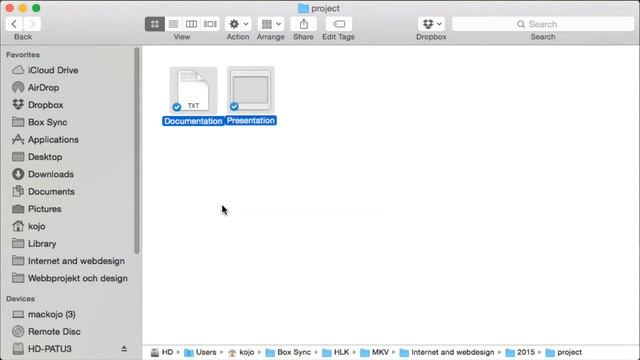Open Documents in sidebar
Image resolution: width=640 pixels, height=360 pixels.
tap(43, 191)
